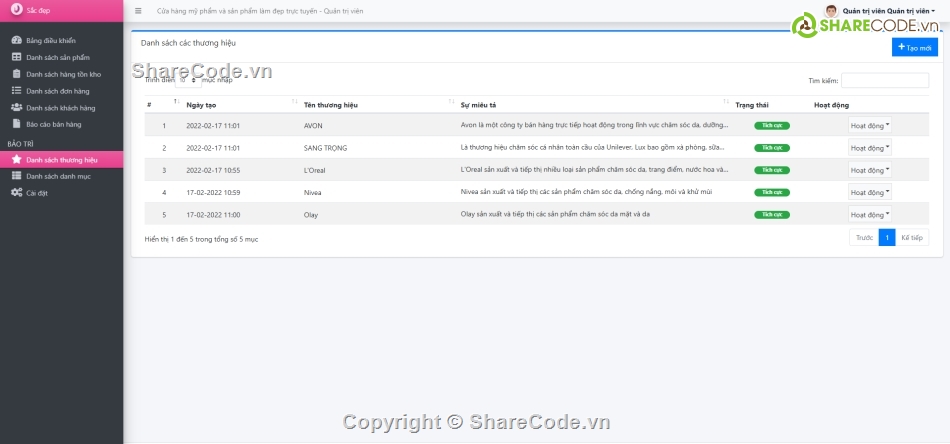Click the admin avatar picture
Image resolution: width=950 pixels, height=444 pixels.
tap(831, 10)
